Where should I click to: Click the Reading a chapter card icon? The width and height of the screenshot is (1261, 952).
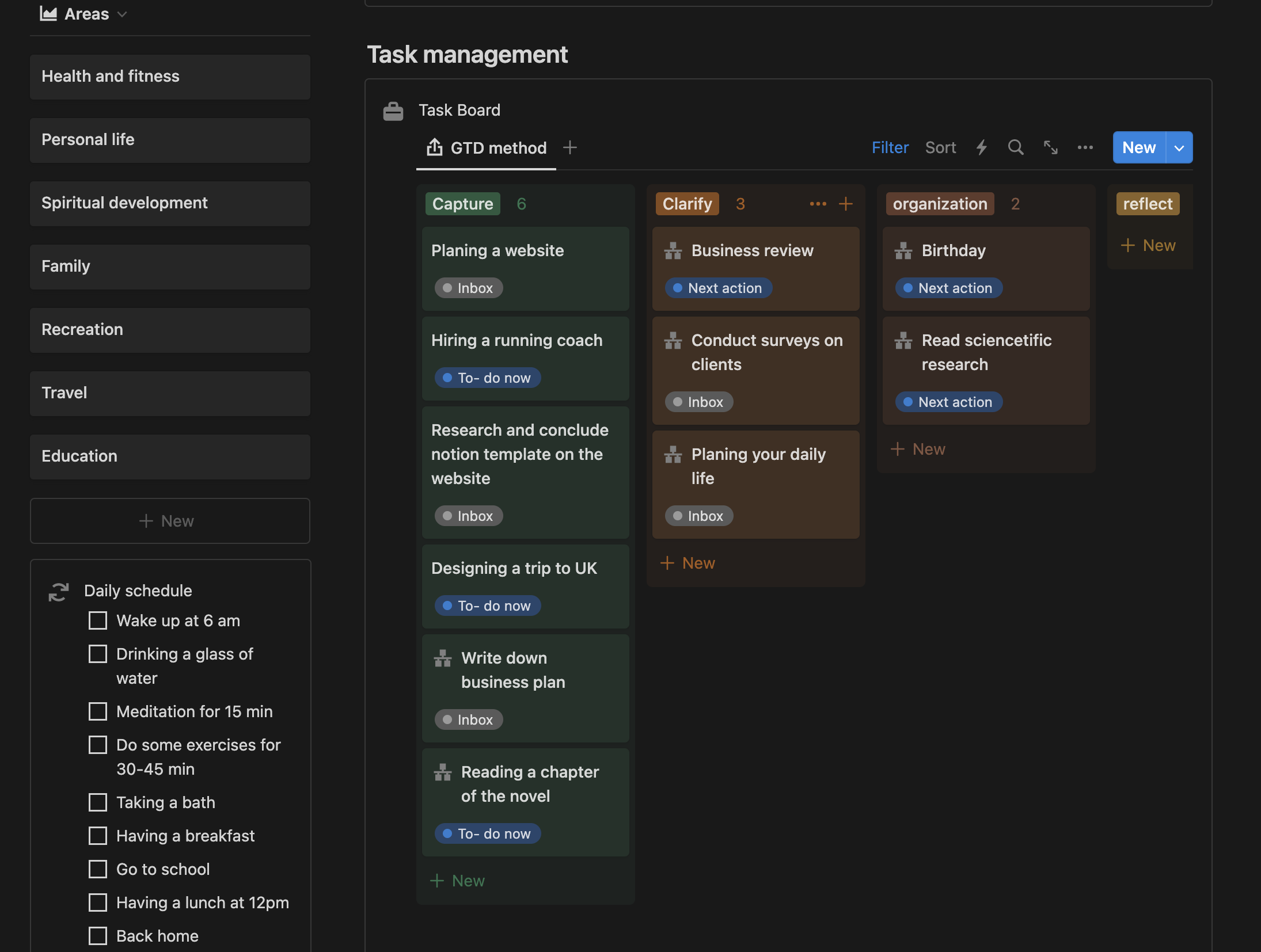point(443,772)
